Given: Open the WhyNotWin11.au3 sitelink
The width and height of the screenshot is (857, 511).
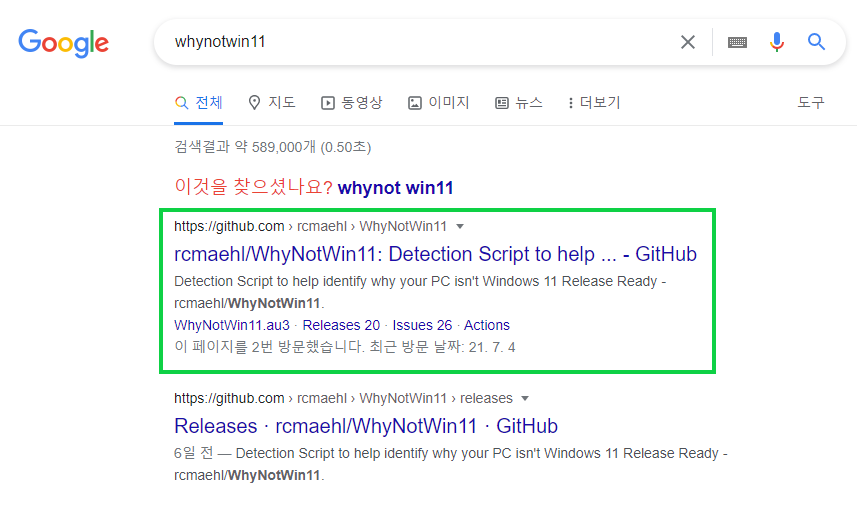Looking at the screenshot, I should click(x=232, y=325).
